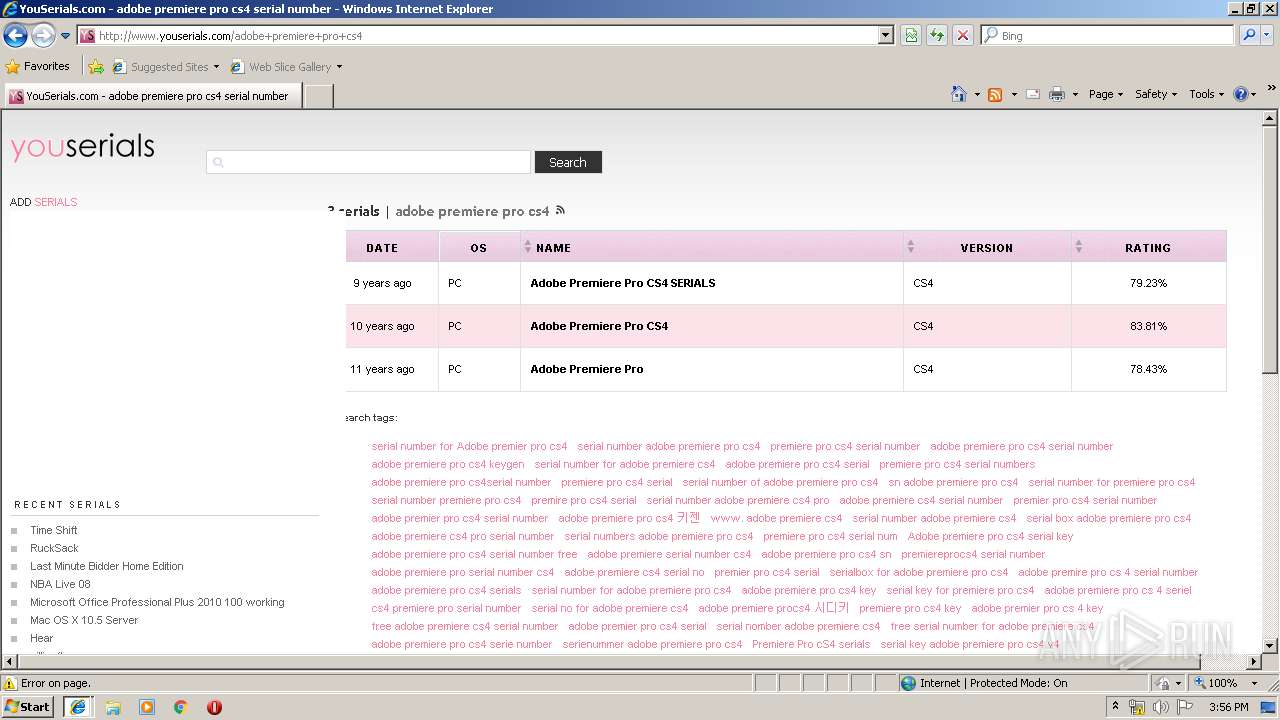Open the Print options dropdown arrow
Image resolution: width=1280 pixels, height=720 pixels.
point(1075,94)
